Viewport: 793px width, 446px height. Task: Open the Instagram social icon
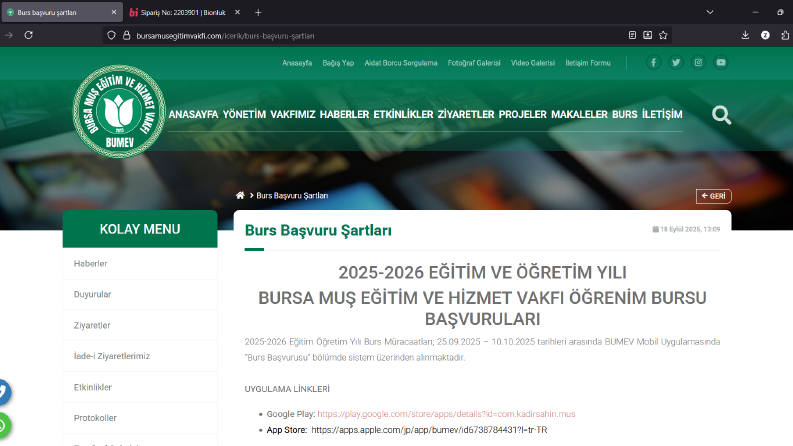tap(698, 63)
